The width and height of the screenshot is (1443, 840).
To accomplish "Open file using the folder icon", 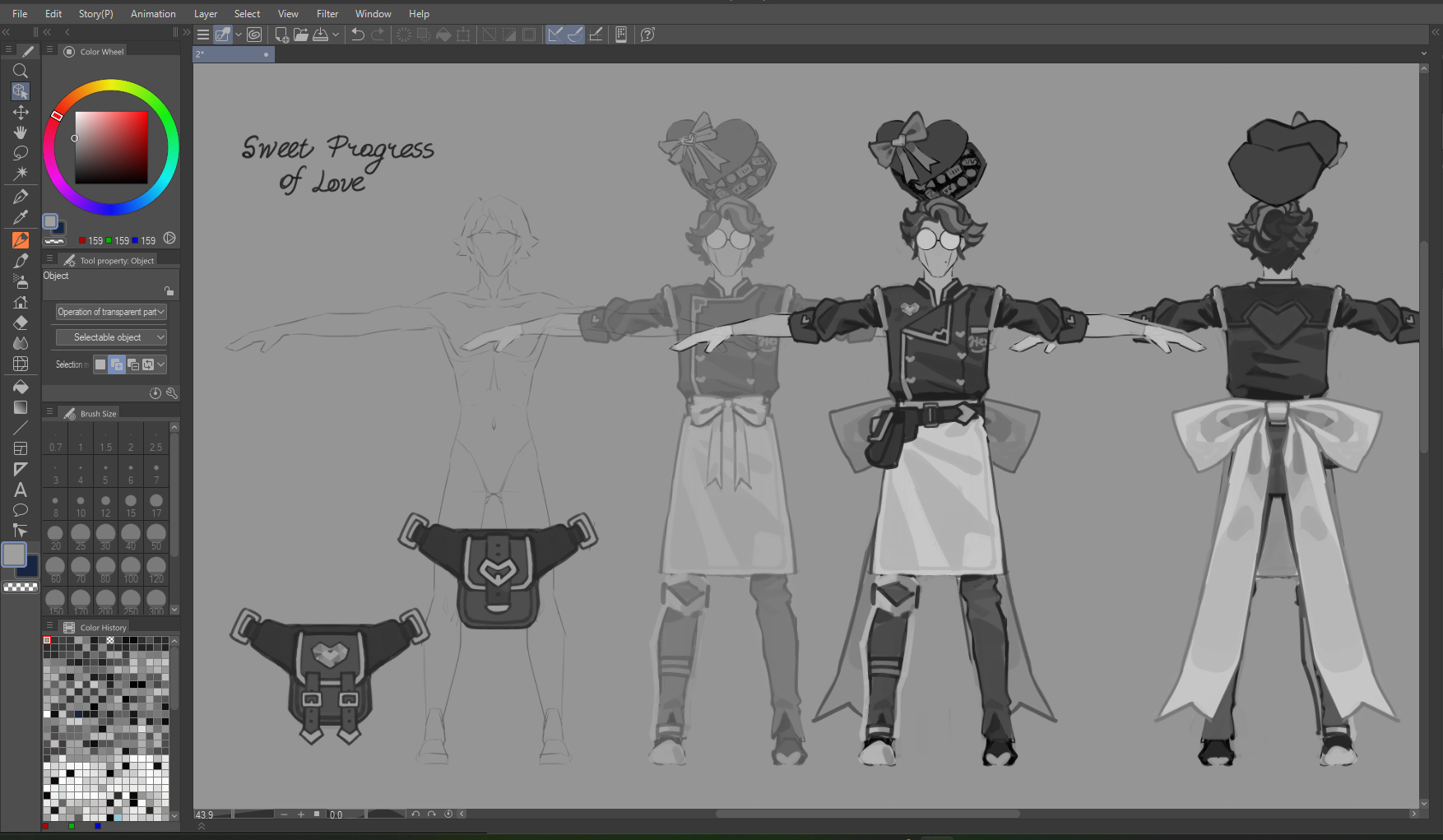I will pos(300,35).
